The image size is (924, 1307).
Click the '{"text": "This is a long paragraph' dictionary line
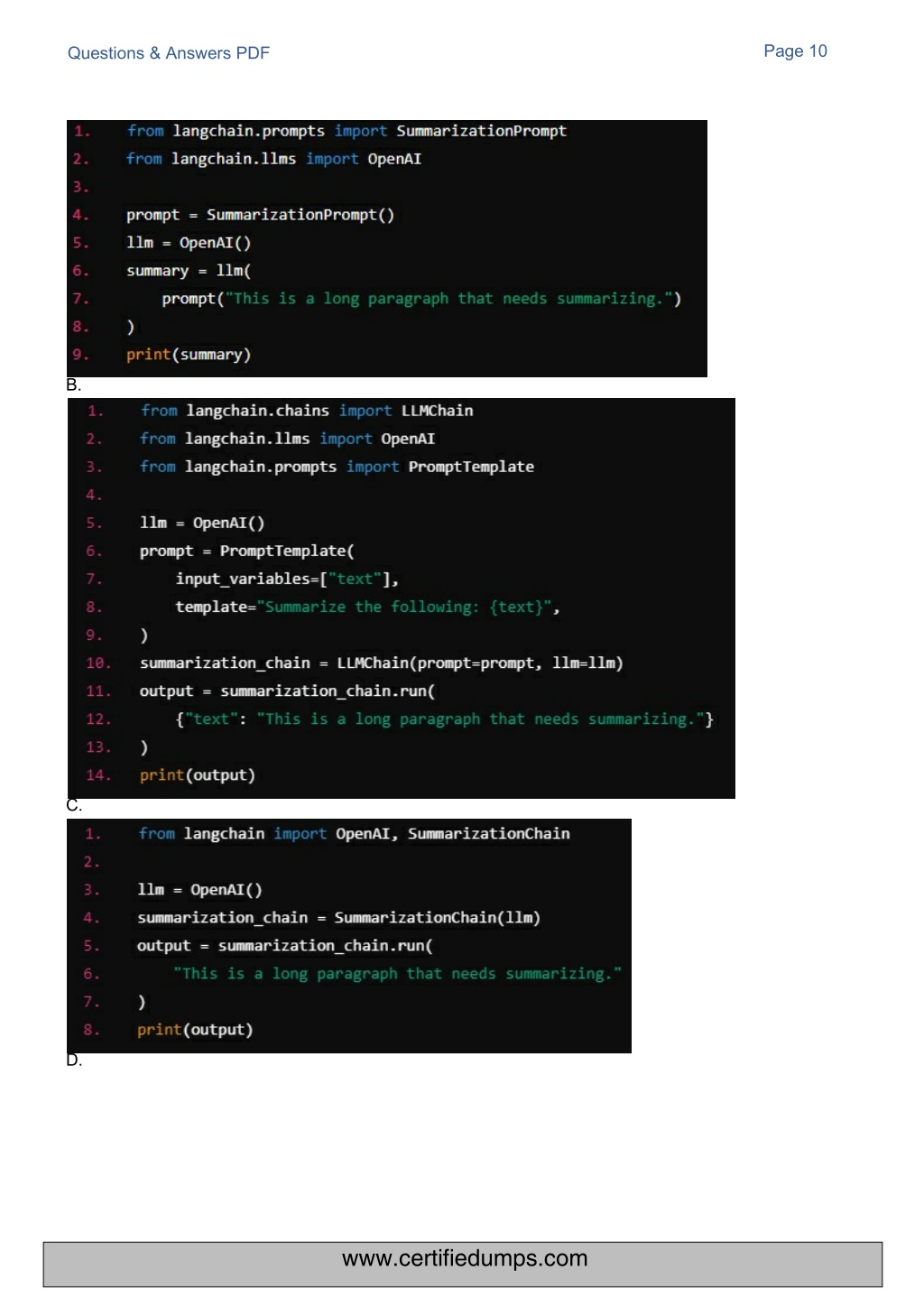click(x=445, y=718)
